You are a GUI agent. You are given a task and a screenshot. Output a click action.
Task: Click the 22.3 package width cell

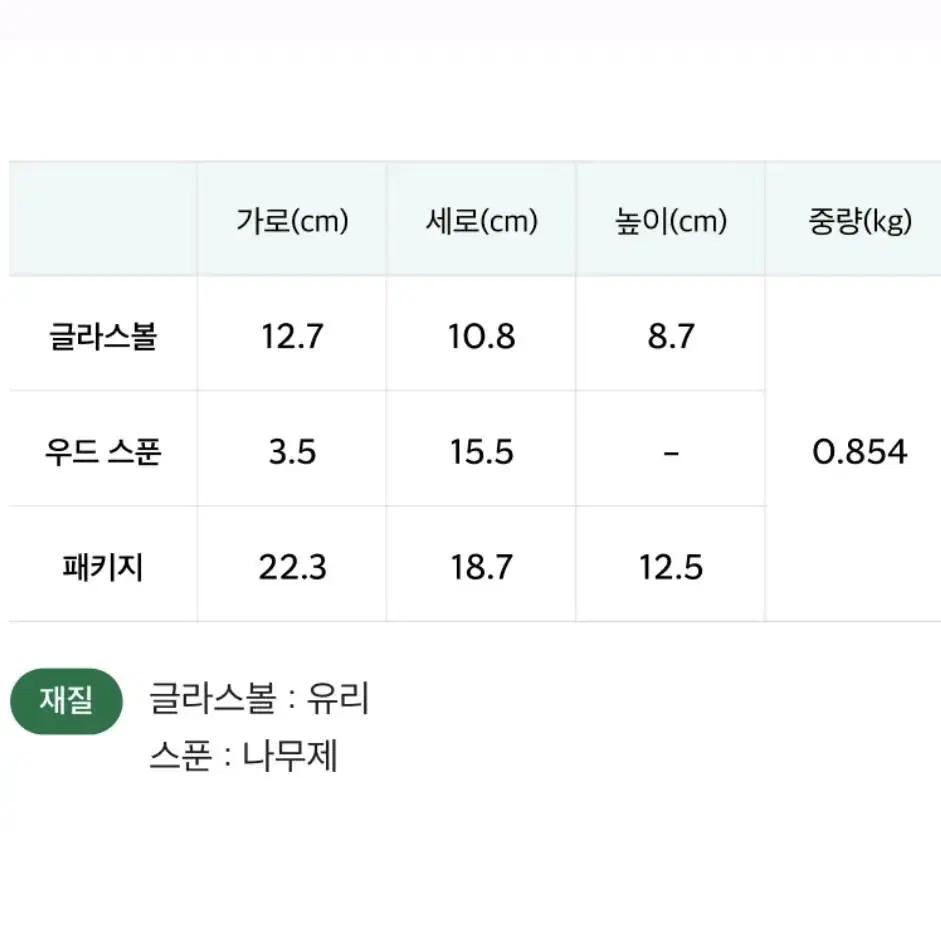[x=292, y=567]
